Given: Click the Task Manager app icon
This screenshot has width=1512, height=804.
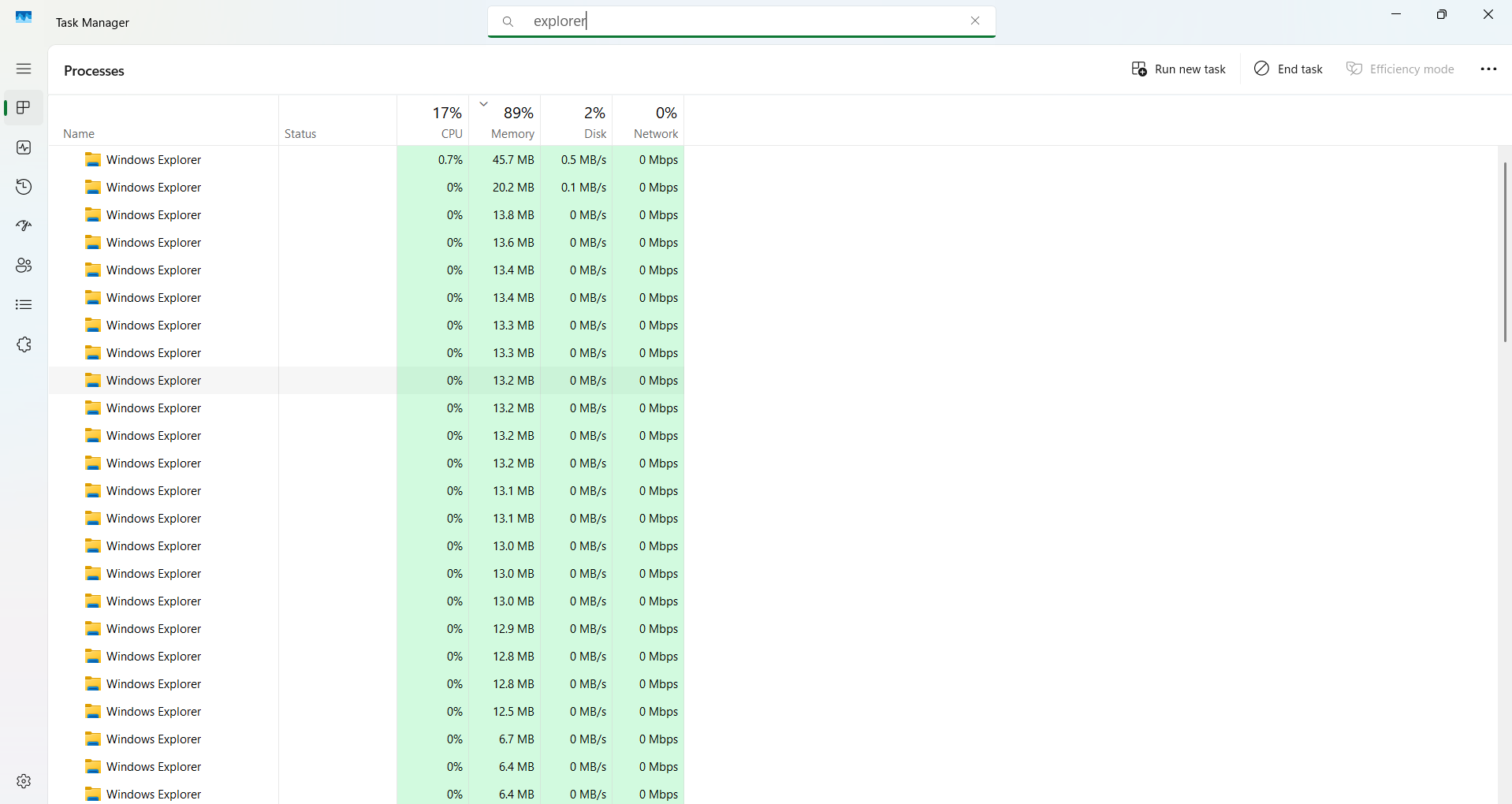Looking at the screenshot, I should [24, 17].
